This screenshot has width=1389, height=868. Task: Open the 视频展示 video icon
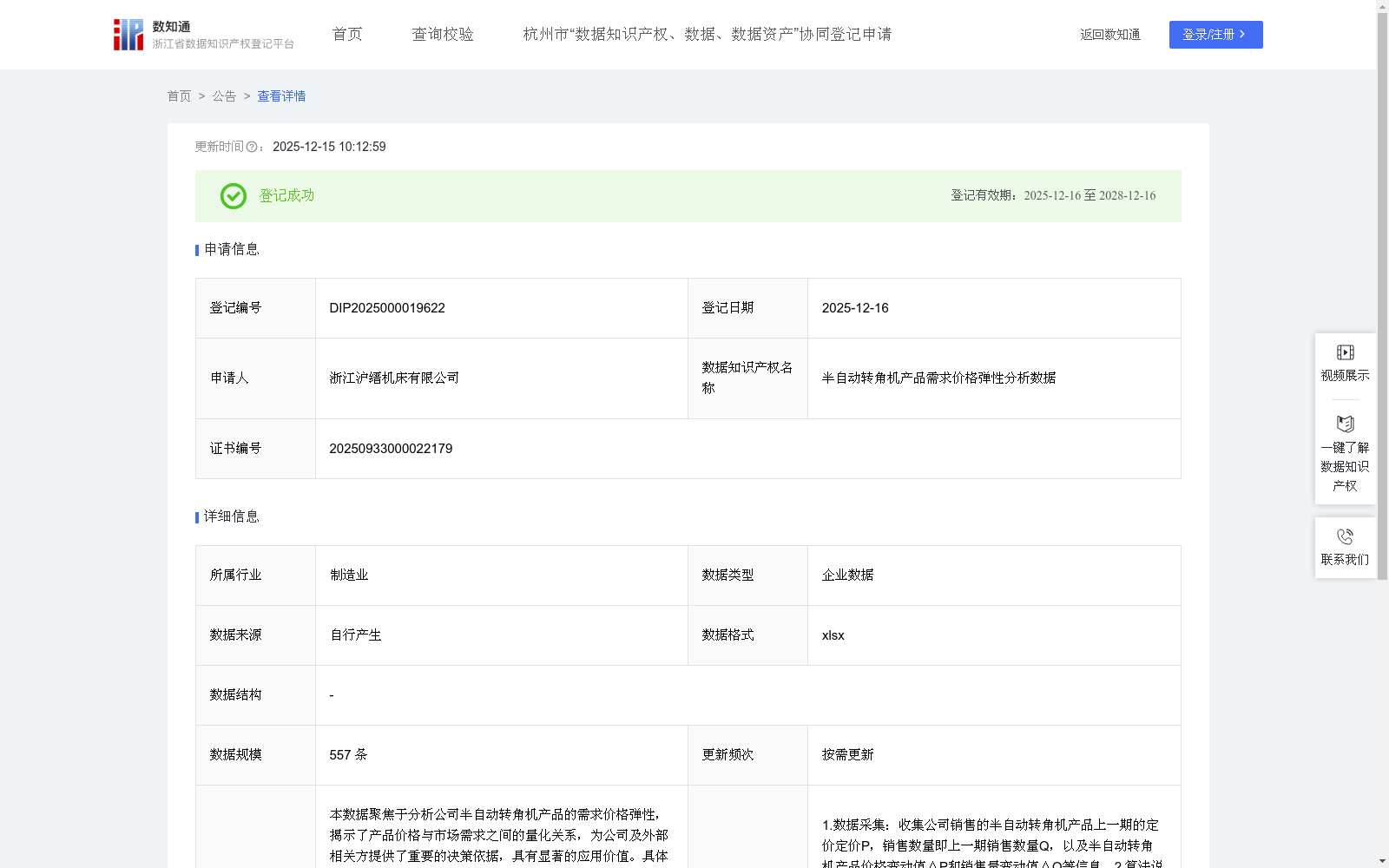tap(1345, 352)
